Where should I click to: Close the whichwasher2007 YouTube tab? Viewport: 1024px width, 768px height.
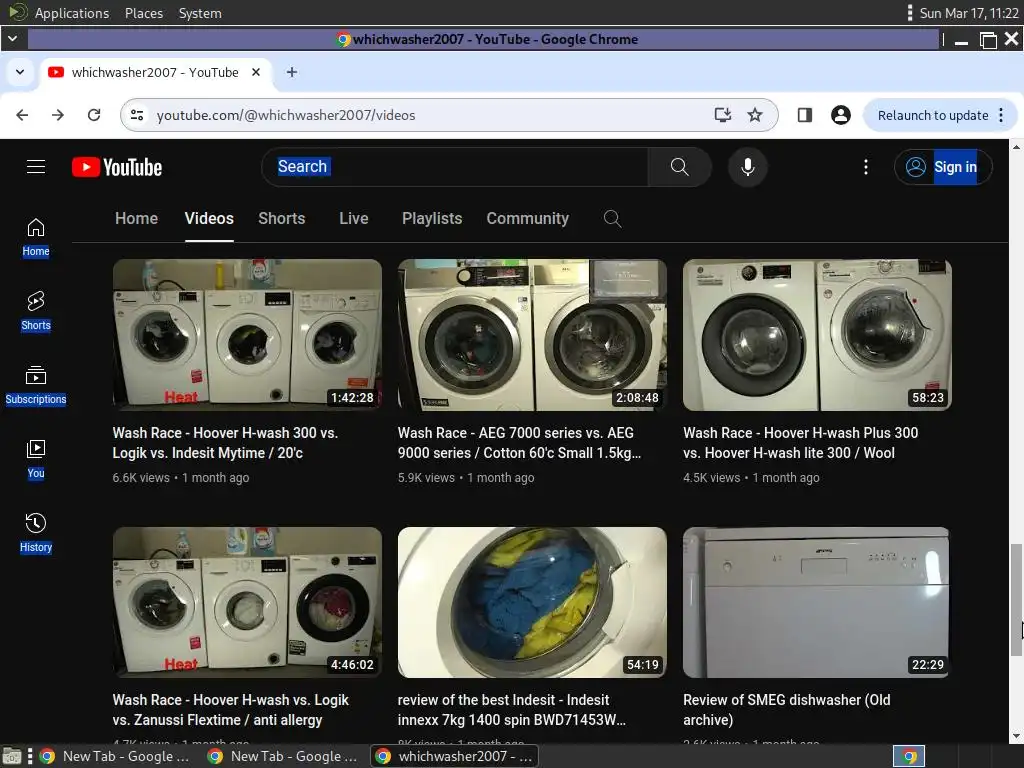point(256,72)
